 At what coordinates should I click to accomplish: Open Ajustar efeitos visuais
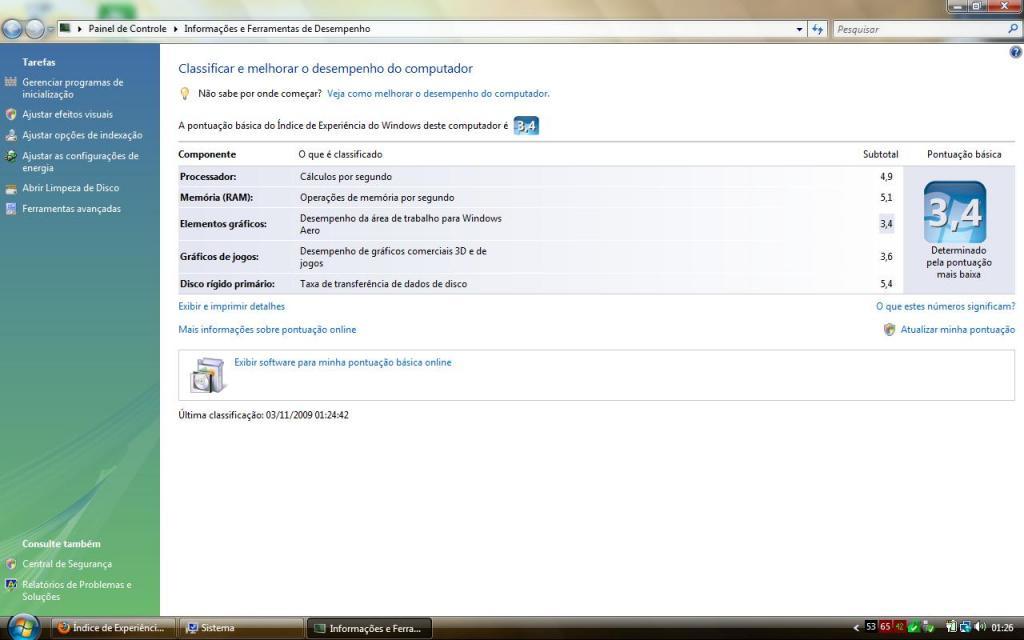point(67,114)
